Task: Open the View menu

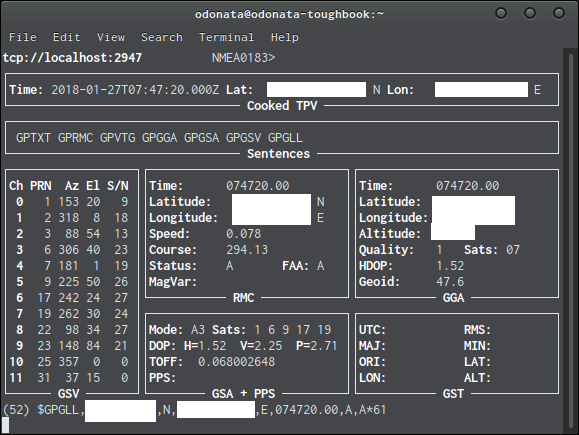Action: coord(111,37)
